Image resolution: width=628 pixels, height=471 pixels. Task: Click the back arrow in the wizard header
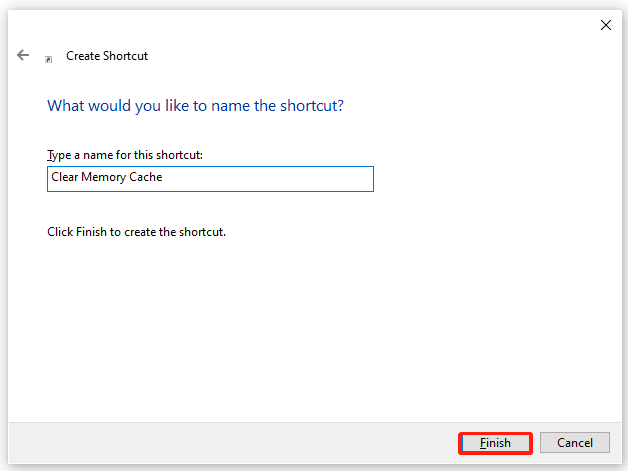point(23,56)
